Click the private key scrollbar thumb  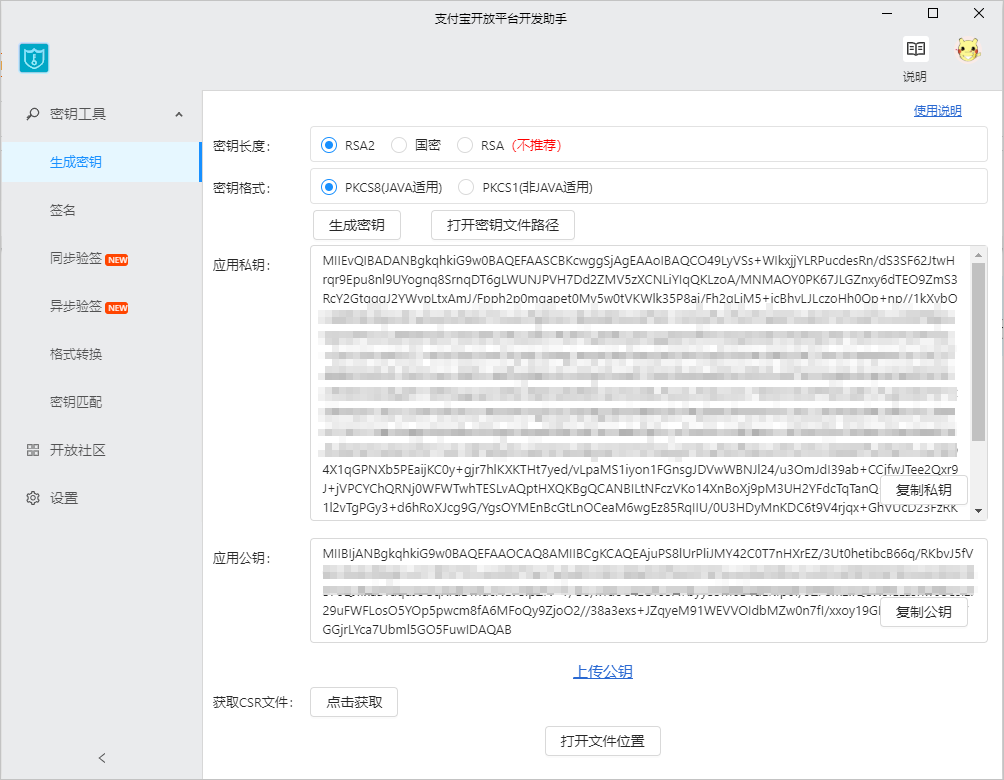(x=978, y=352)
